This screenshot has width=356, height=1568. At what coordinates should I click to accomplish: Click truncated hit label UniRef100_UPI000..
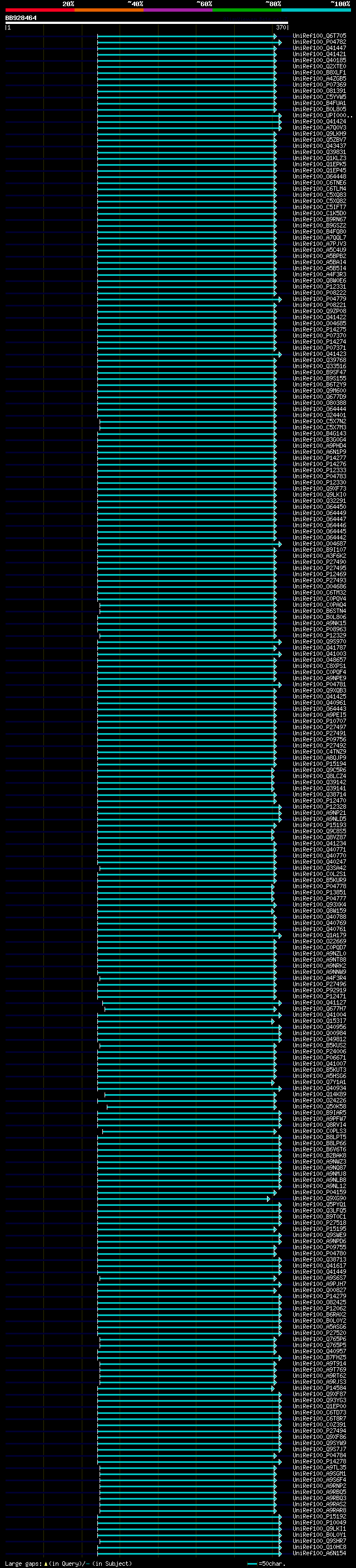pos(323,115)
